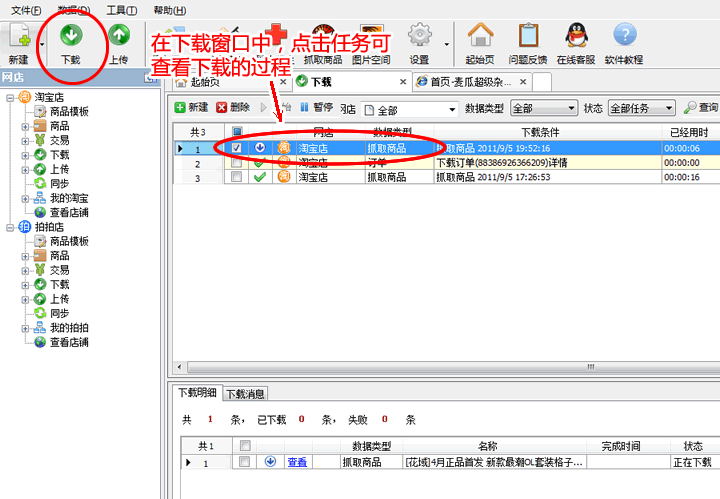Collapse the 淘宝店 tree node
The width and height of the screenshot is (720, 499).
10,98
